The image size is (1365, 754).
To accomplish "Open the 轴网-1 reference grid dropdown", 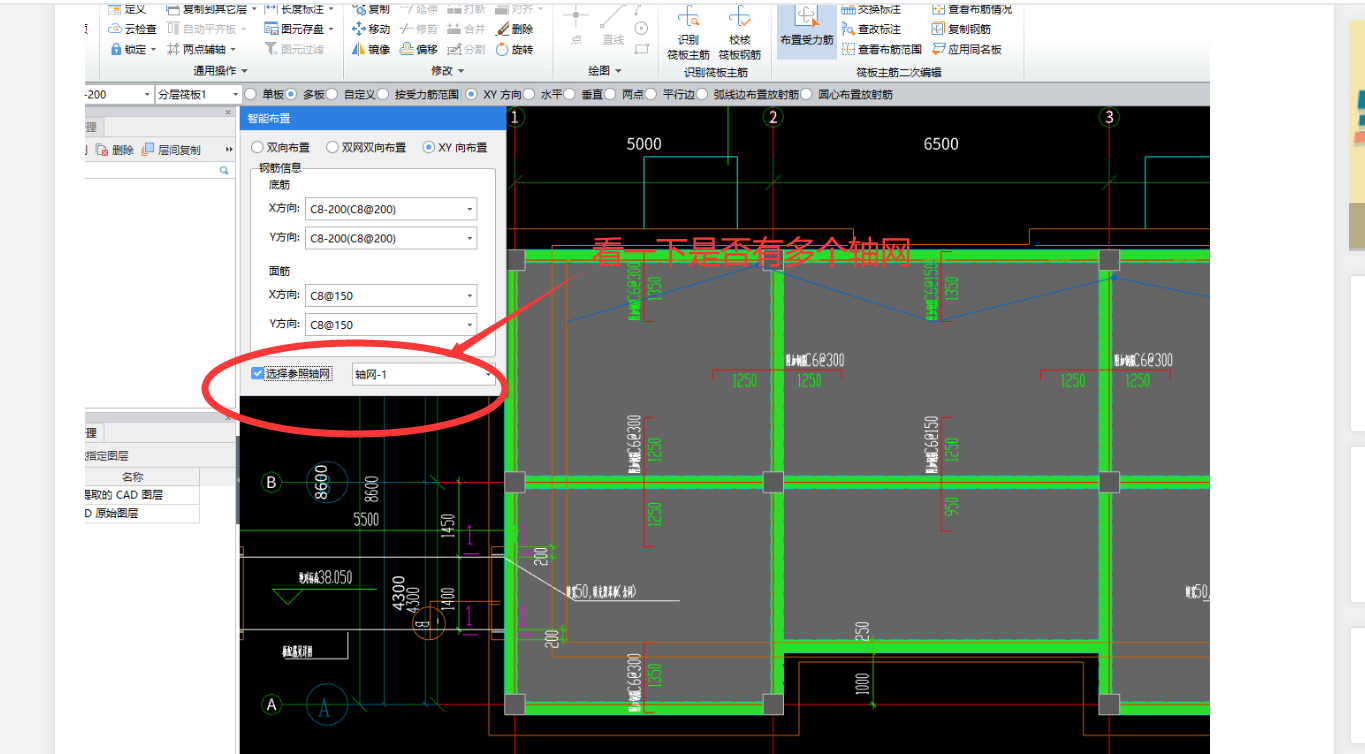I will (424, 374).
